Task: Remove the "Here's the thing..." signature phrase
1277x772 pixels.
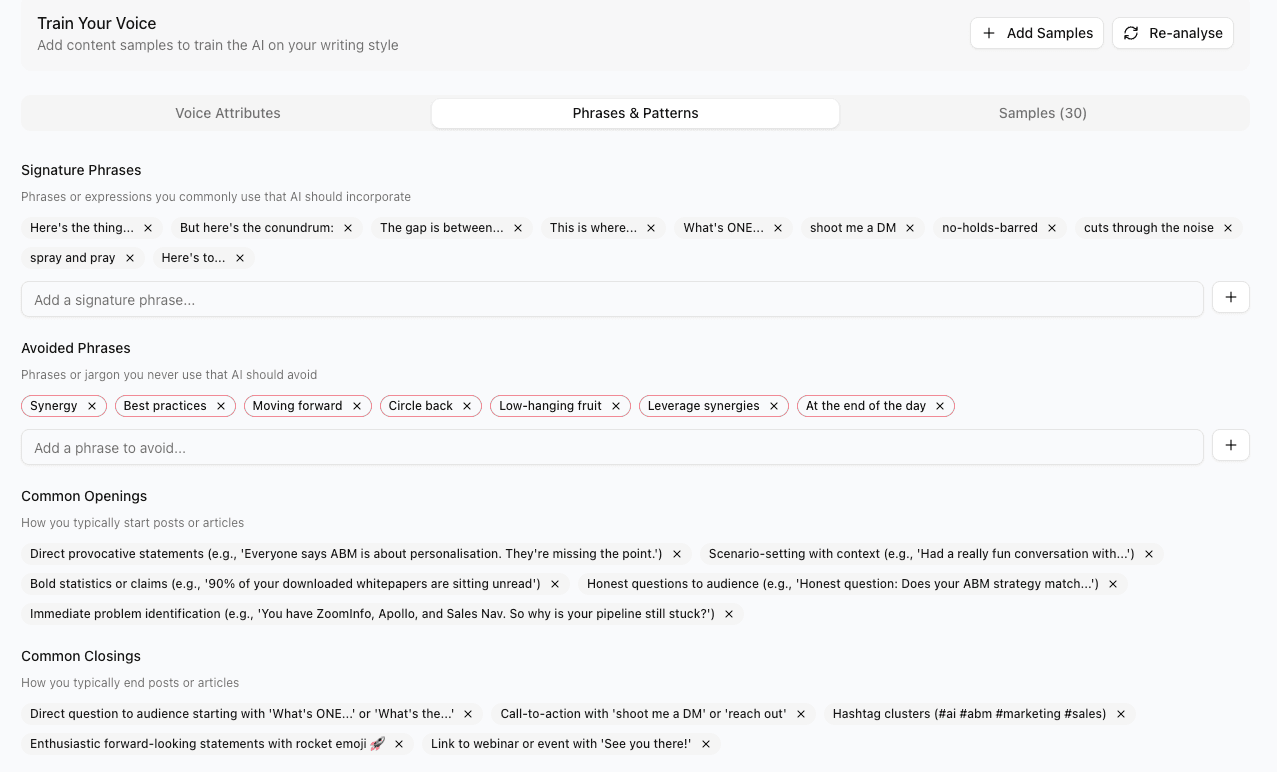Action: click(147, 227)
